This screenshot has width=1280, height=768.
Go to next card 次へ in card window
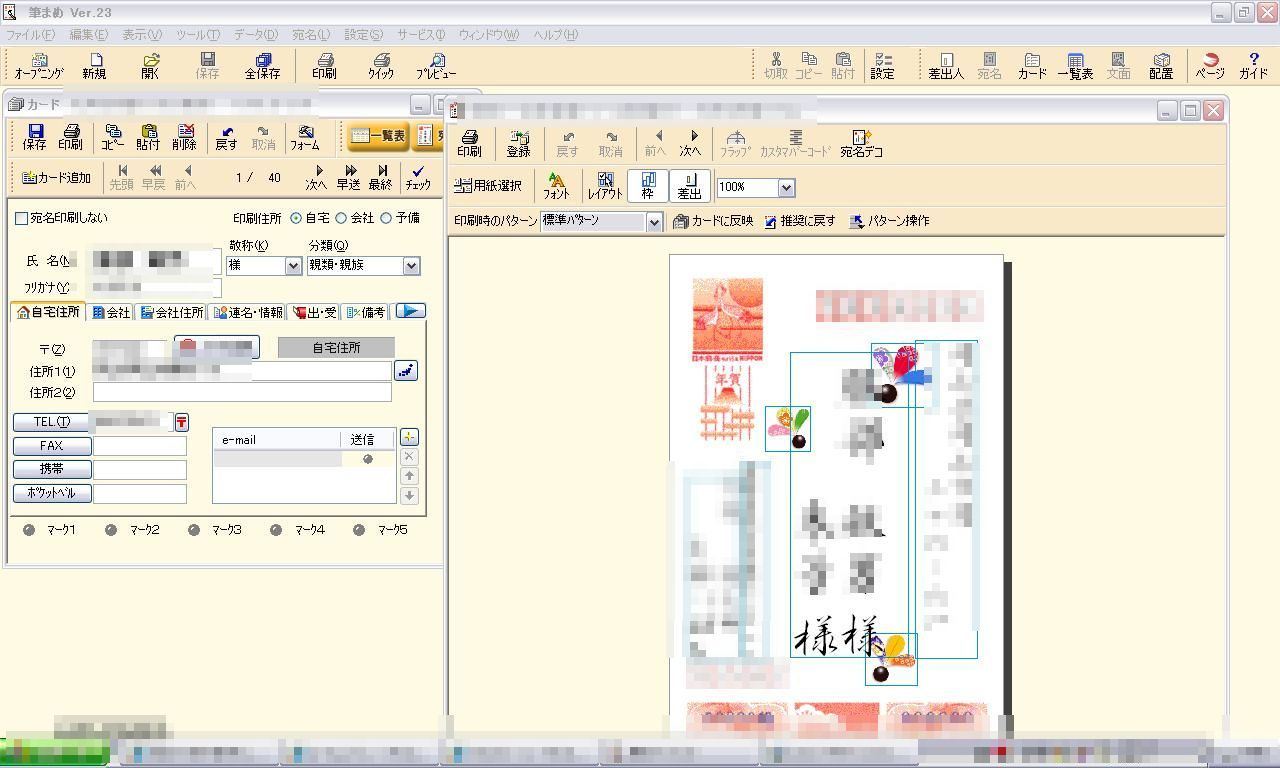pyautogui.click(x=316, y=178)
